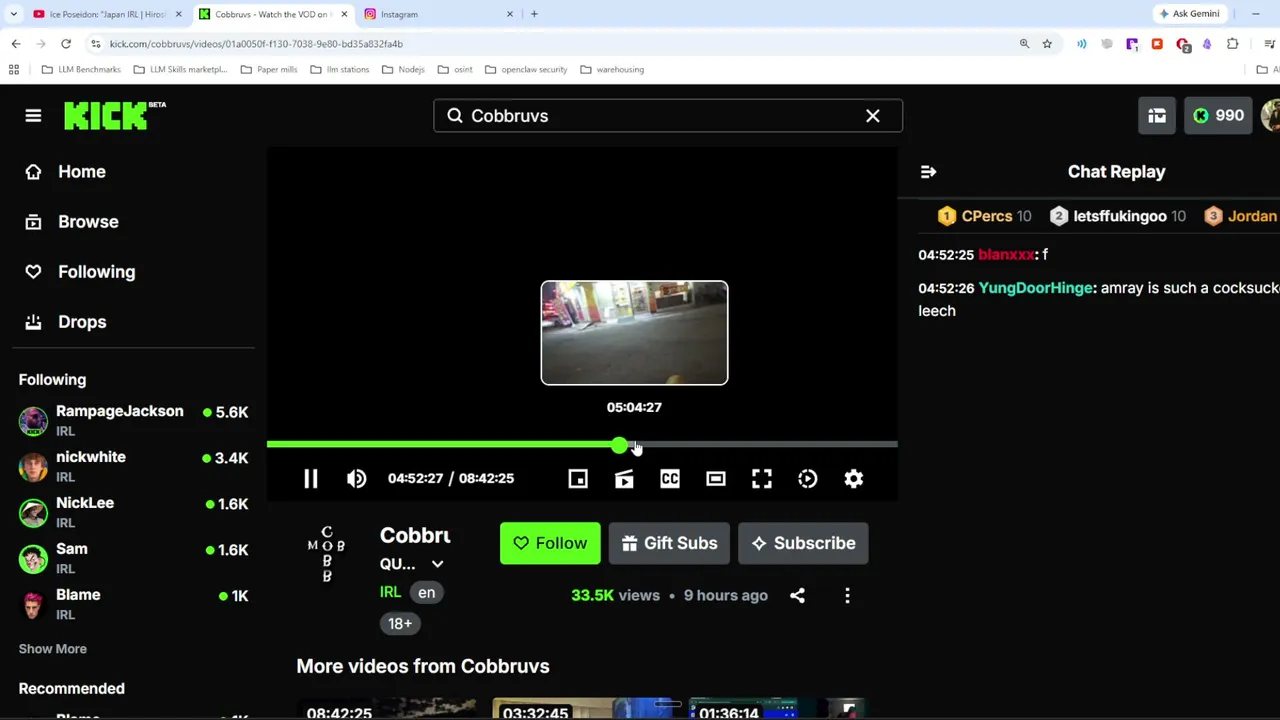Click the Cobbruvs search field
This screenshot has width=1280, height=720.
tap(668, 116)
